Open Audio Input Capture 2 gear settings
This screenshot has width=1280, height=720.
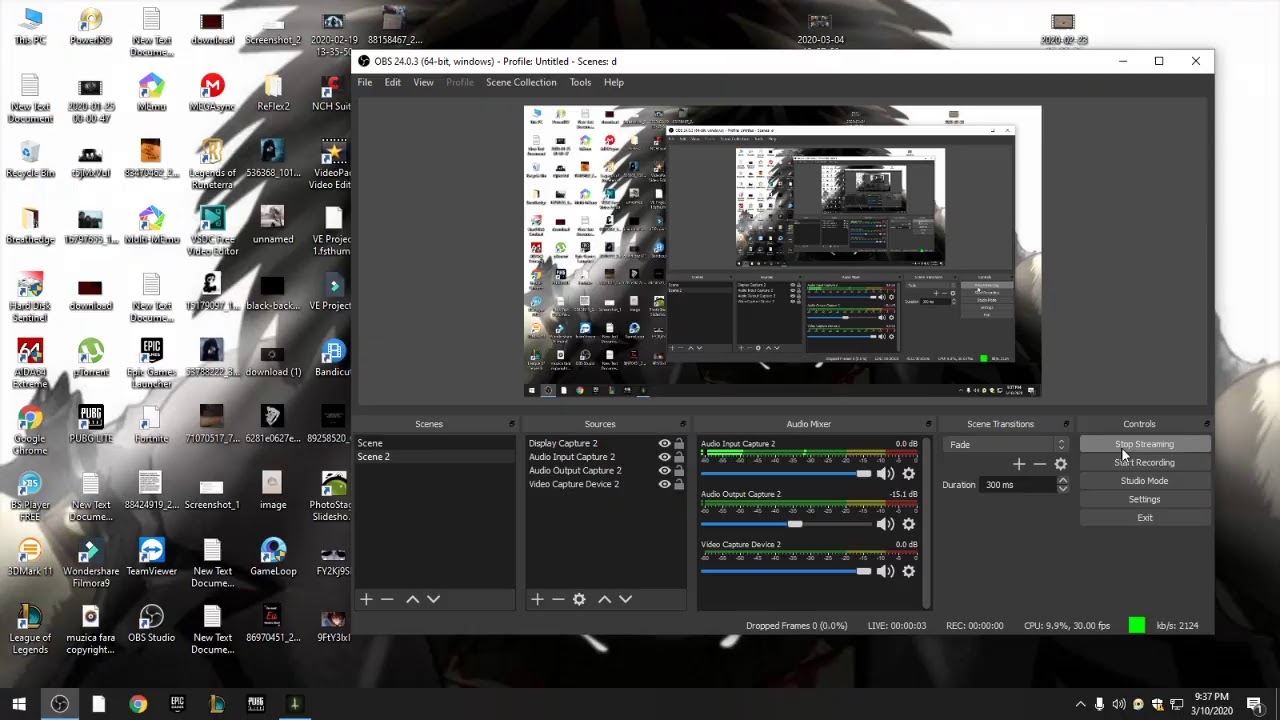coord(908,474)
